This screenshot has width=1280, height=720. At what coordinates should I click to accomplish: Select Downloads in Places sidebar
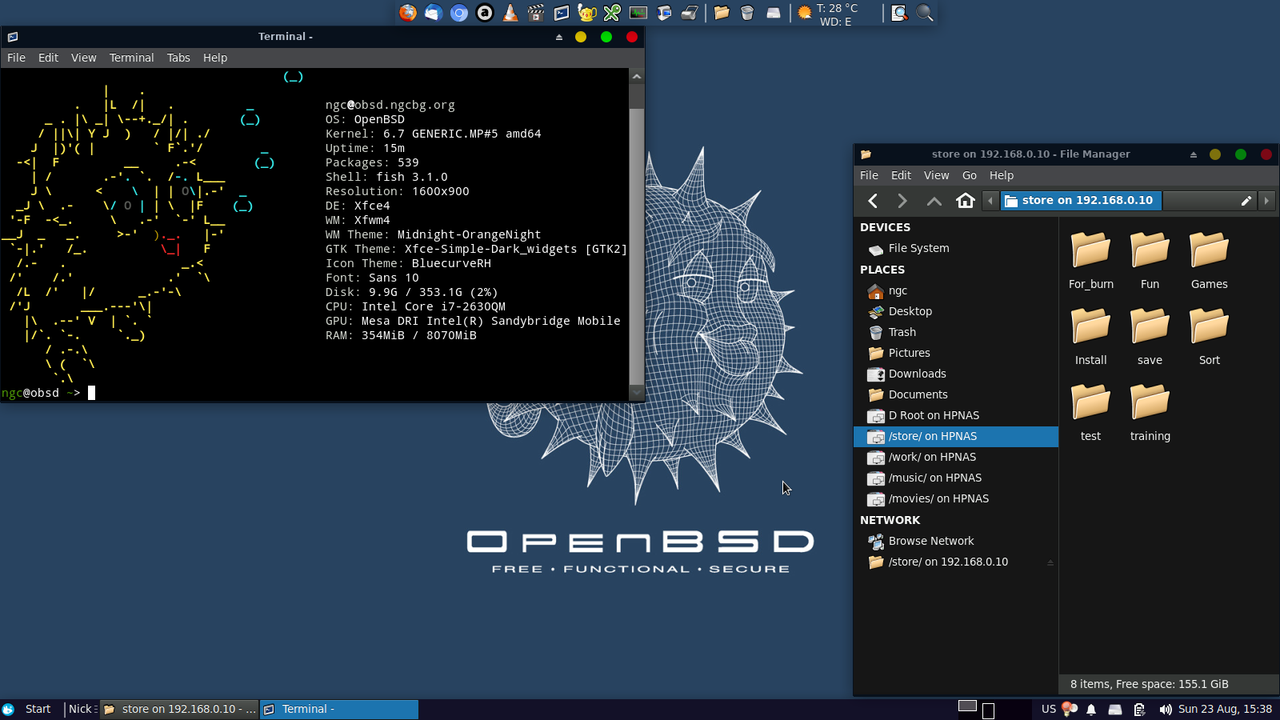956,374
